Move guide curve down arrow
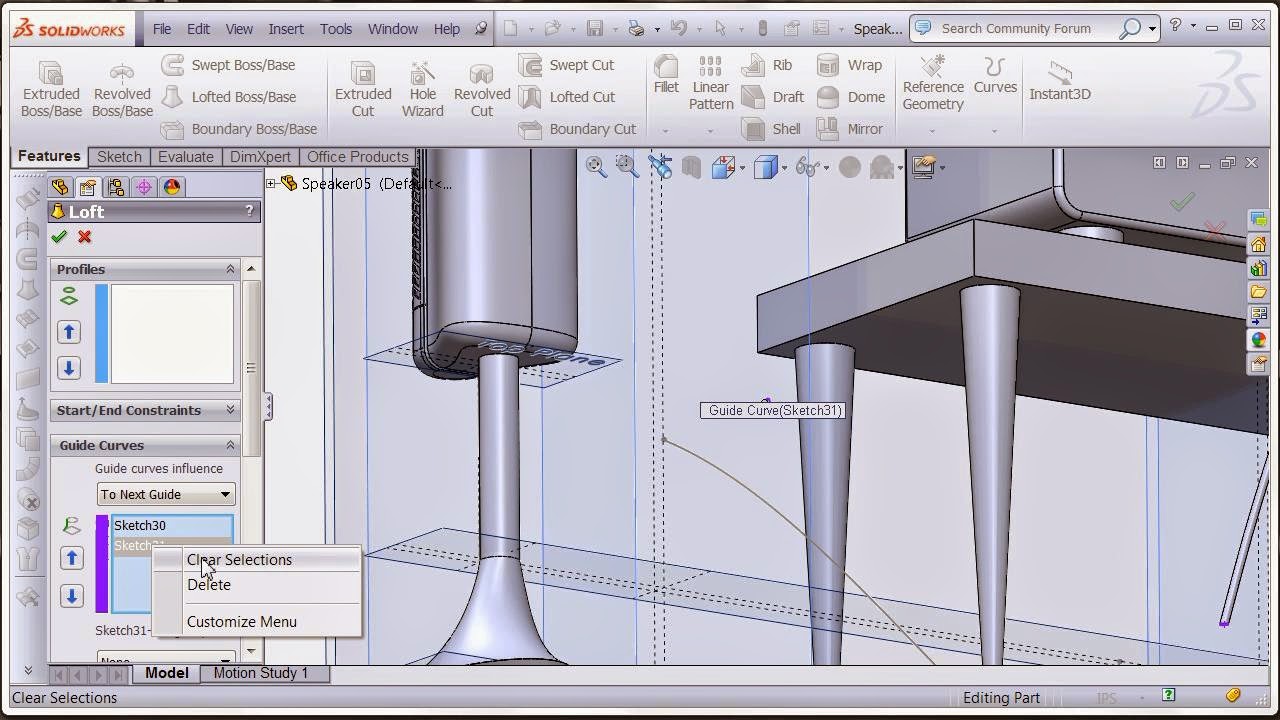The image size is (1280, 720). (71, 596)
